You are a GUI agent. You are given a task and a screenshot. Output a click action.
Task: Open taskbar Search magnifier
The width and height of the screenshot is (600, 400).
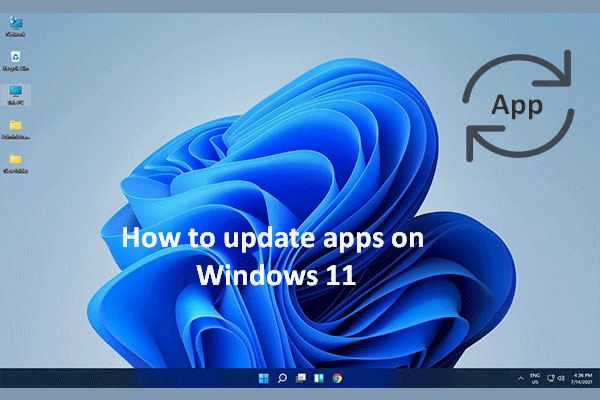point(282,378)
